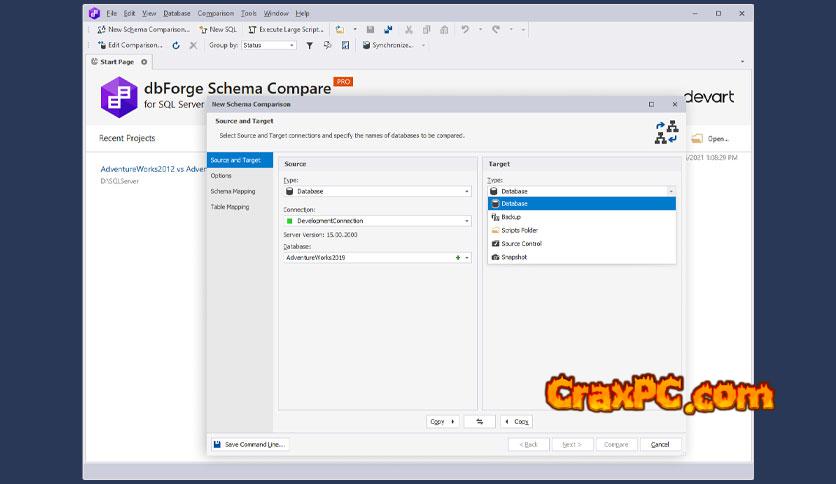Image resolution: width=836 pixels, height=484 pixels.
Task: Click the Paste toolbar icon
Action: click(444, 30)
